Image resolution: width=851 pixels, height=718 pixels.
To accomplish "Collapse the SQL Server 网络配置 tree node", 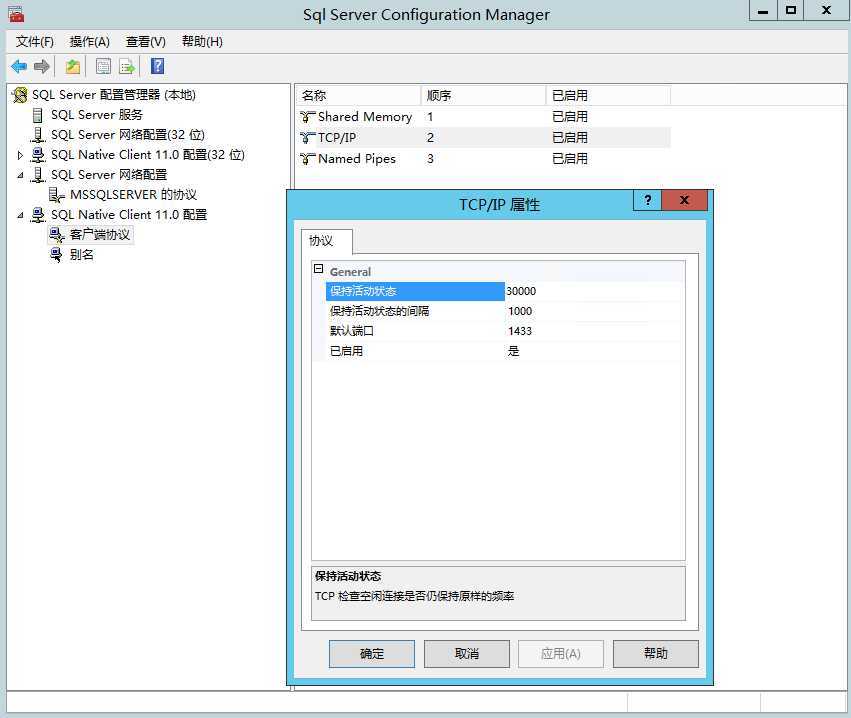I will point(20,175).
